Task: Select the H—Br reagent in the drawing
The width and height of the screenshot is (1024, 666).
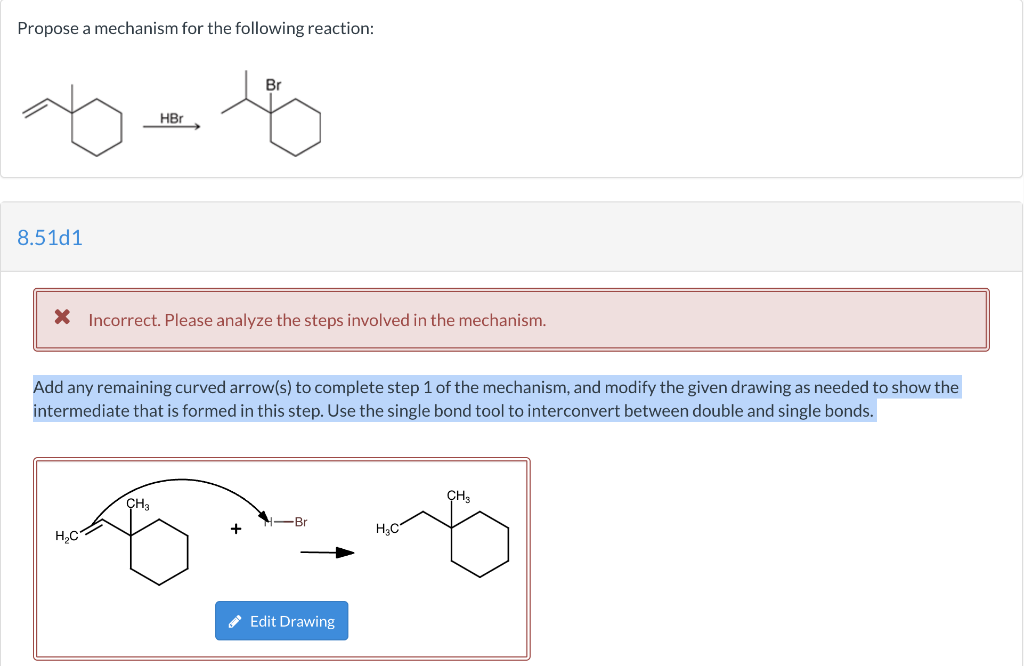Action: click(x=287, y=521)
